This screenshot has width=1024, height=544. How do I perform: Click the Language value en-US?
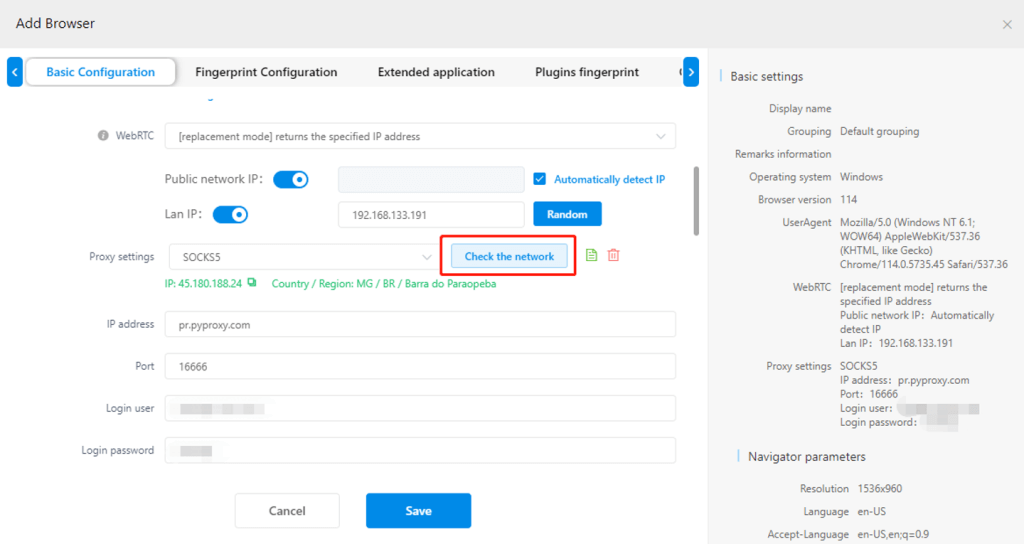tap(872, 511)
